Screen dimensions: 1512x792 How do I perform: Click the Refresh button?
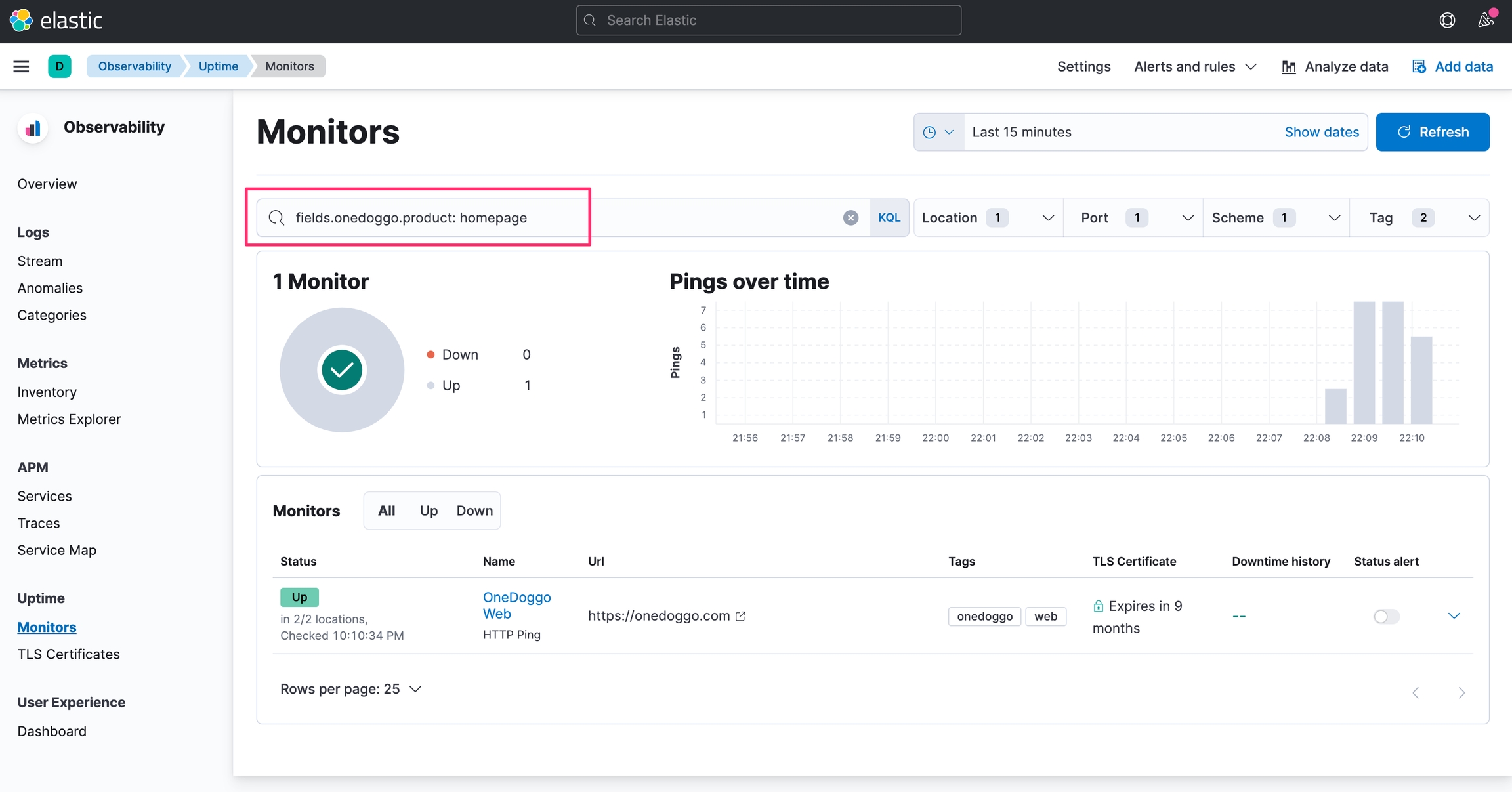pos(1432,132)
